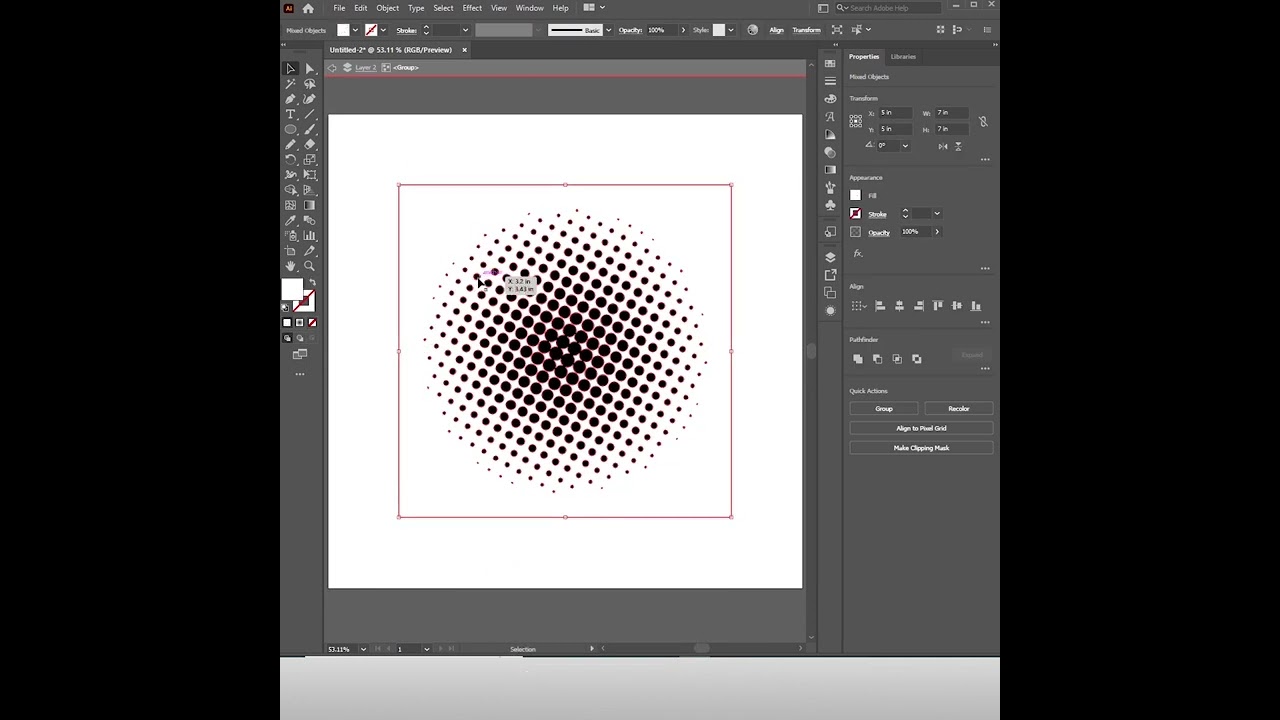Select the Rotate tool
The height and width of the screenshot is (720, 1280).
tap(290, 159)
